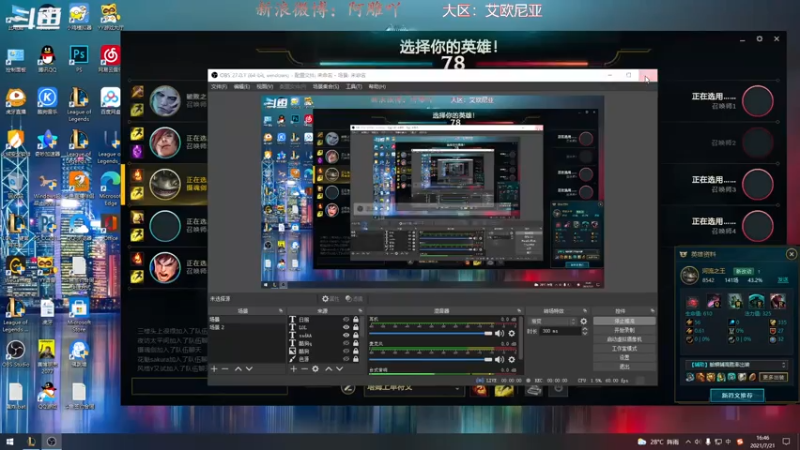
Task: Open the Edit menu in OBS
Action: [241, 87]
